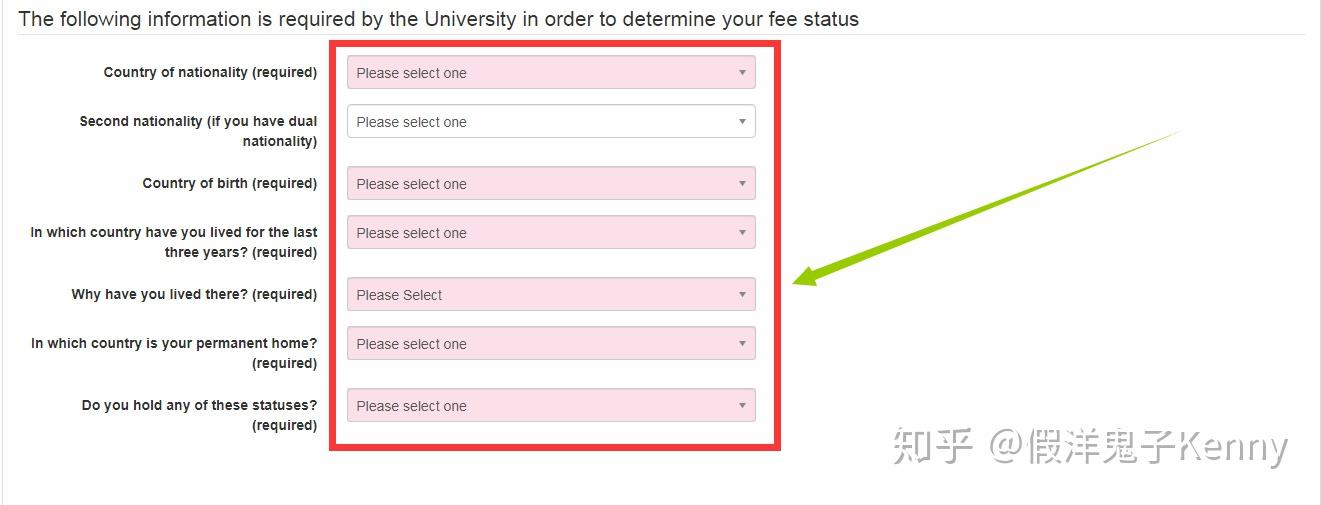Open the Country of nationality dropdown

tap(550, 73)
